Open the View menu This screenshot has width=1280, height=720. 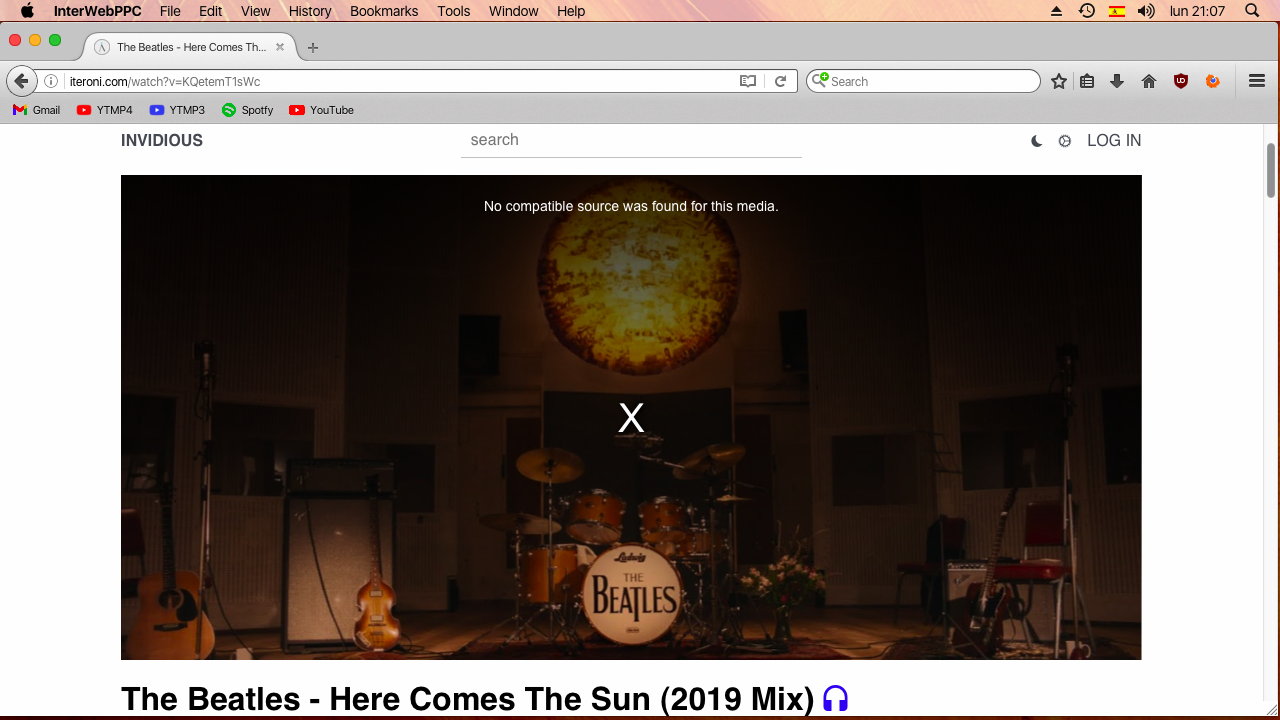(256, 11)
